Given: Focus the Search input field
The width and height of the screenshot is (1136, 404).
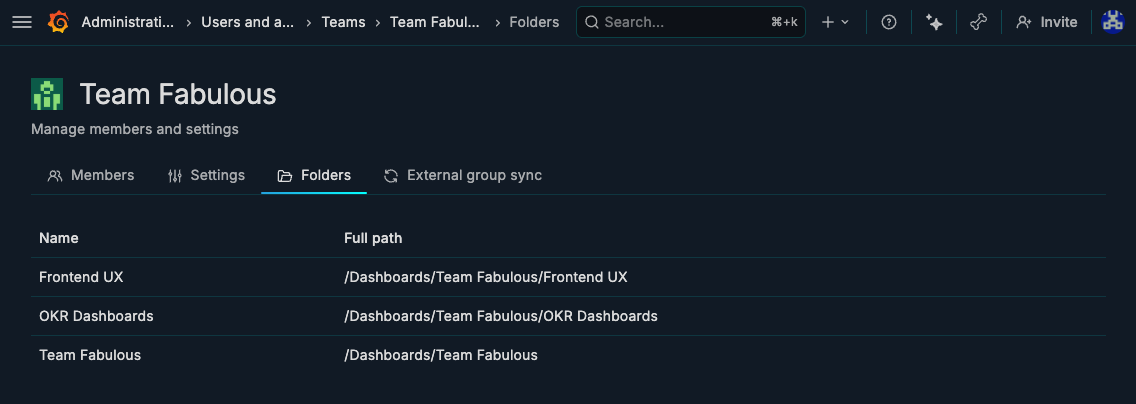Looking at the screenshot, I should [x=690, y=22].
